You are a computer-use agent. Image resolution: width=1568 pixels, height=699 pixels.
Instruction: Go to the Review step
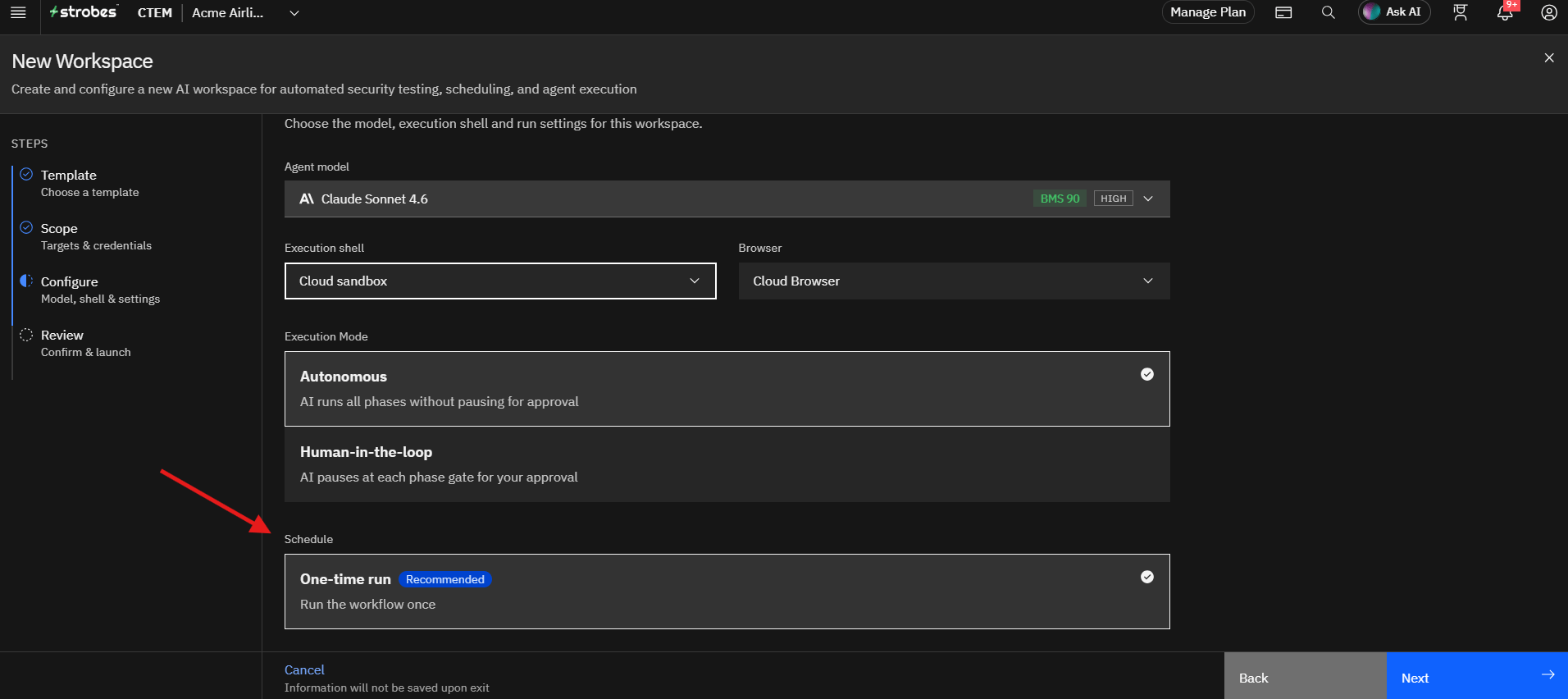click(85, 343)
